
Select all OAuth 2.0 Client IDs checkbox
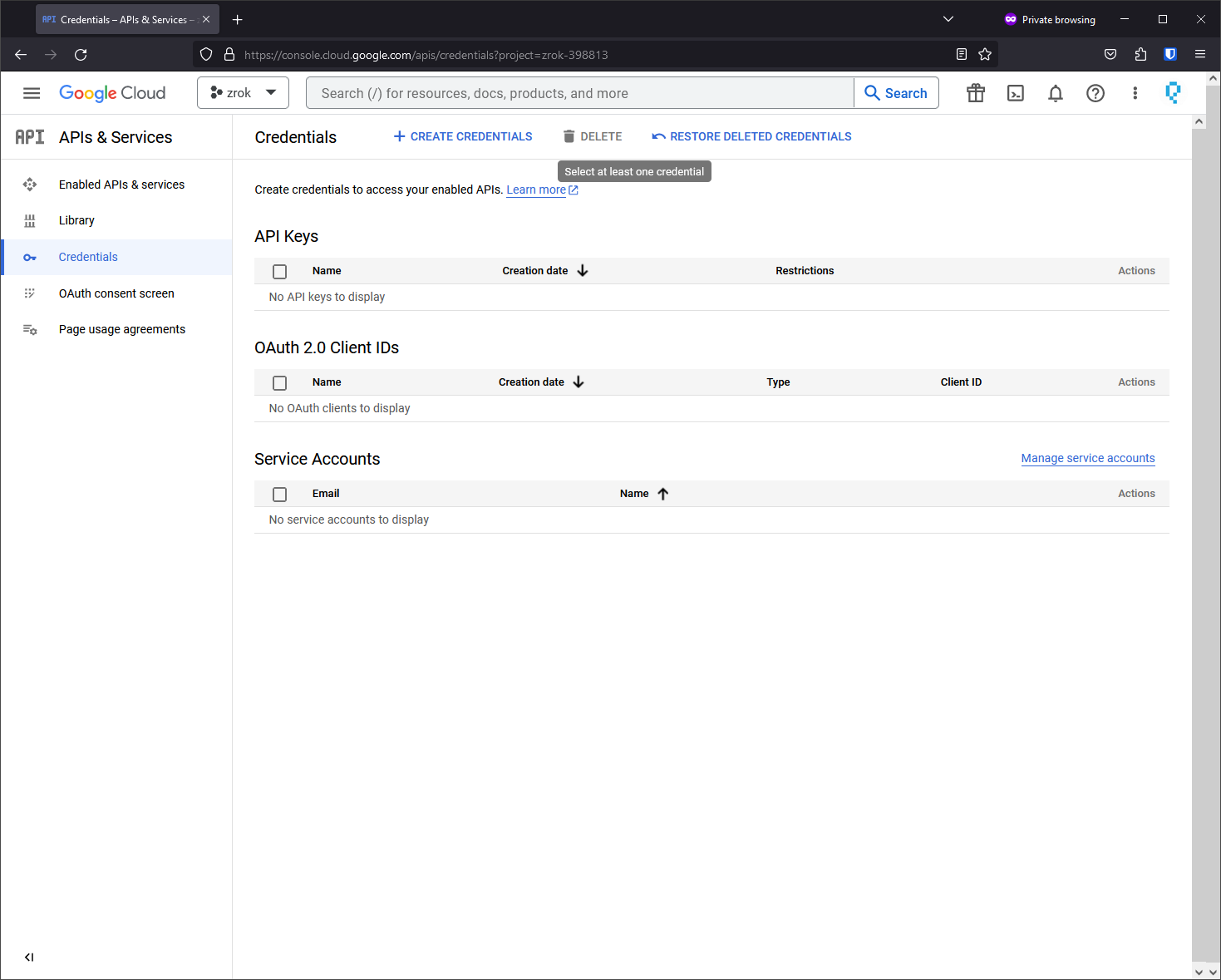tap(280, 383)
